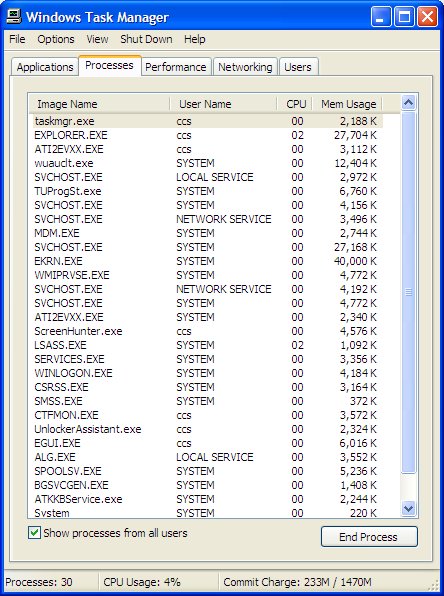This screenshot has height=596, width=444.
Task: Open the Users tab
Action: coord(298,67)
